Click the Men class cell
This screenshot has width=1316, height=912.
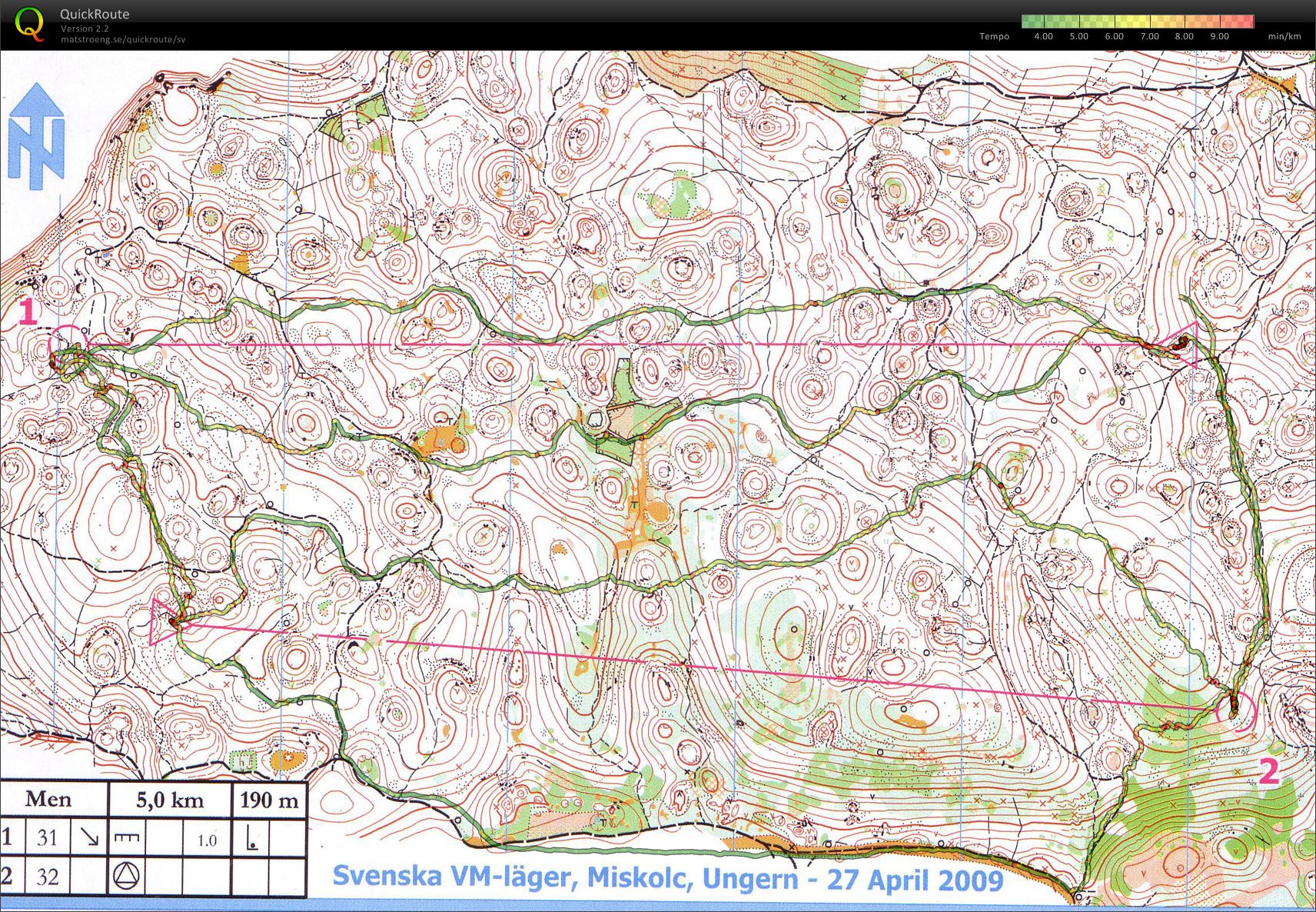(x=52, y=800)
